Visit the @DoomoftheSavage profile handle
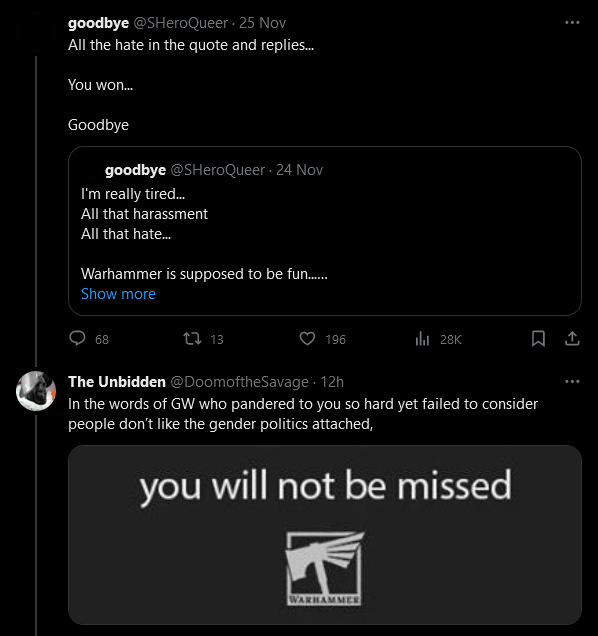The width and height of the screenshot is (598, 636). coord(239,382)
